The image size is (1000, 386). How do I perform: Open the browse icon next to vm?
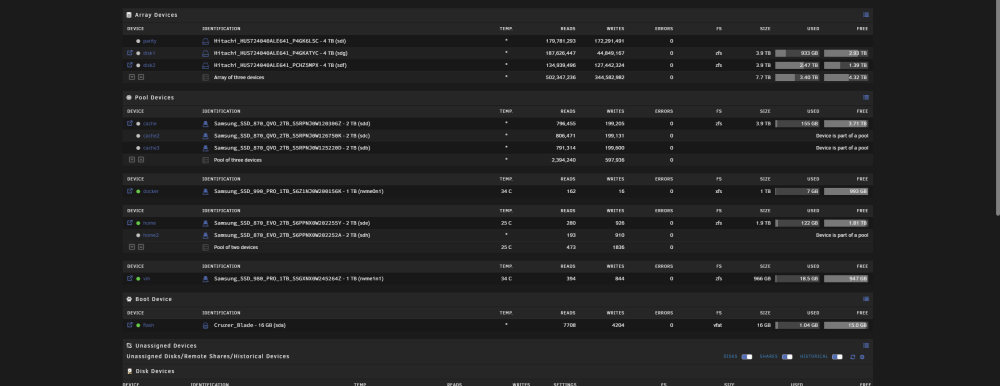(x=130, y=278)
